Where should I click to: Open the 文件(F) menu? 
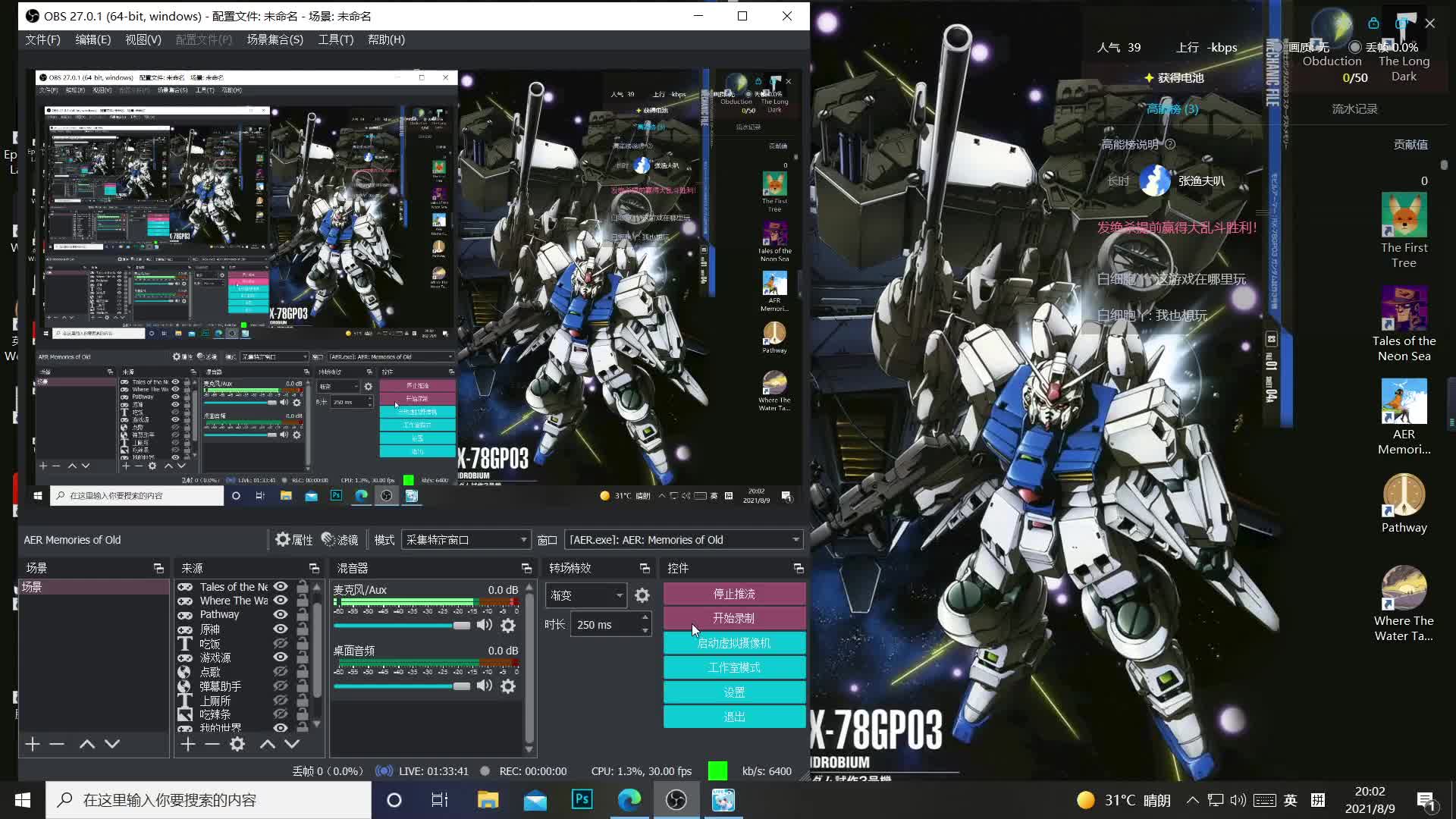(42, 39)
